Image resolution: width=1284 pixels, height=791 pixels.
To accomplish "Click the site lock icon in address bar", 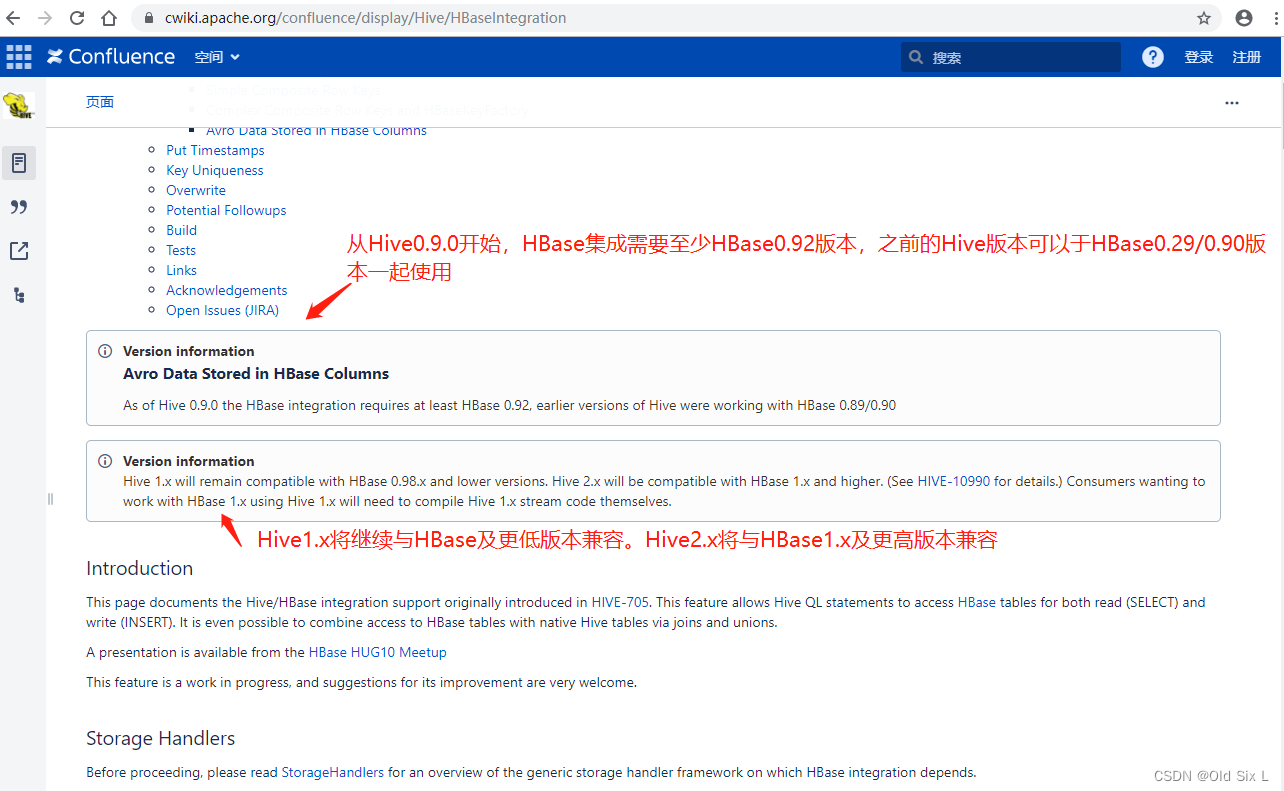I will click(148, 18).
